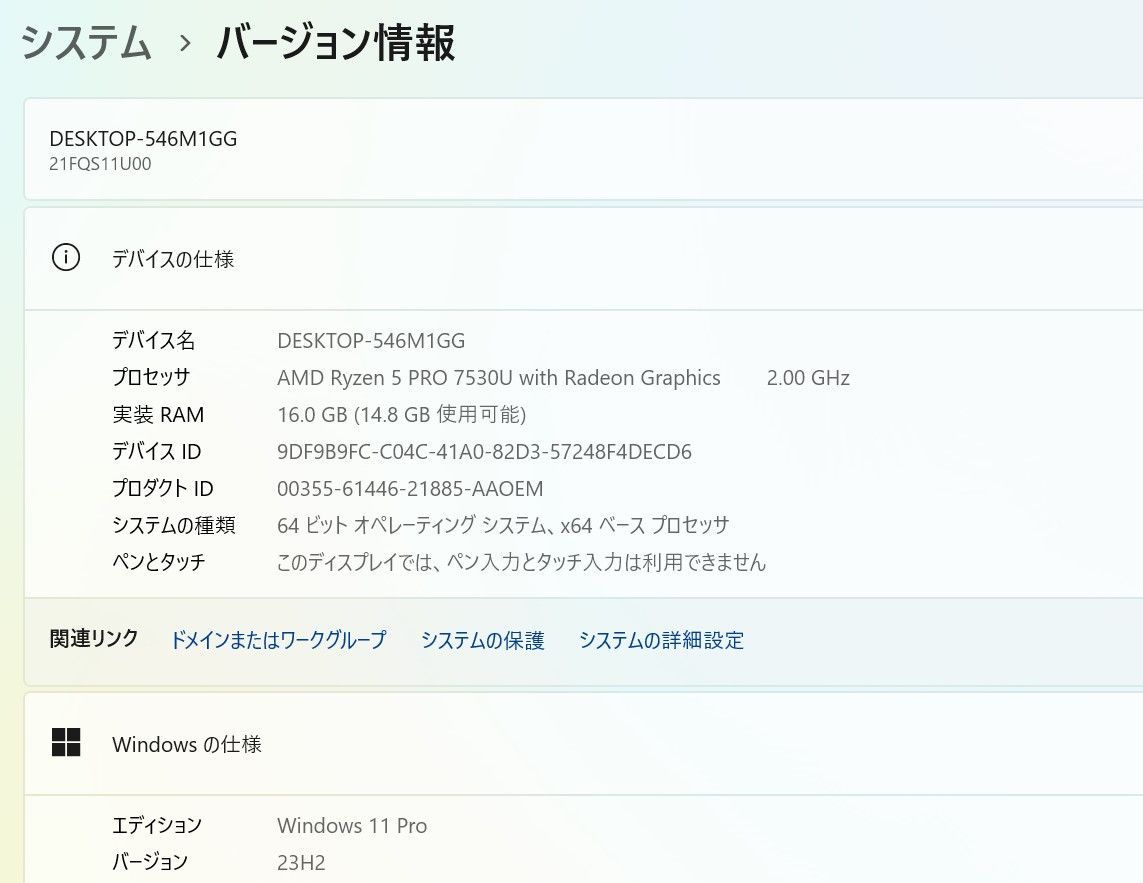Screen dimensions: 1143x883
Task: Click the バージョン label in Windows specs
Action: [150, 862]
